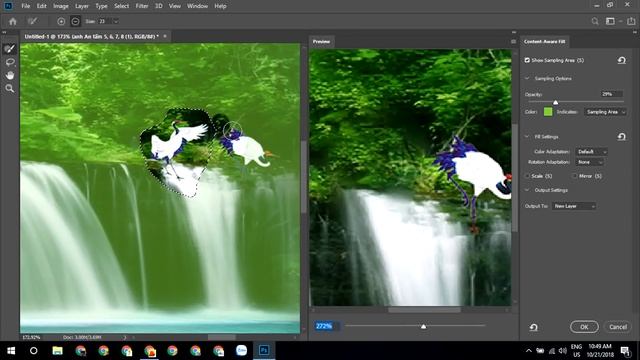This screenshot has height=360, width=640.
Task: Open the Zalo app in taskbar
Action: 241,351
